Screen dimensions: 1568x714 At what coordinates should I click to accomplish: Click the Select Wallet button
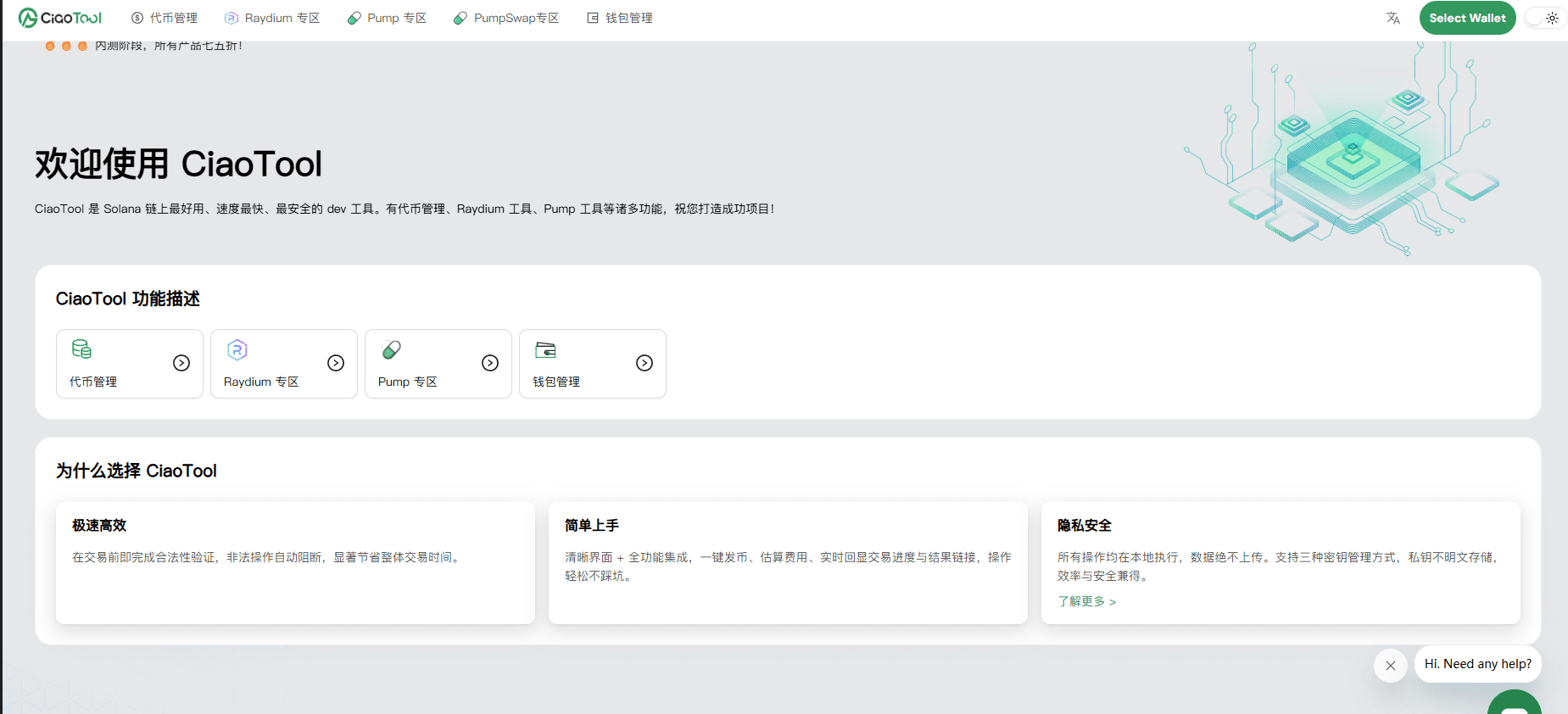1467,18
